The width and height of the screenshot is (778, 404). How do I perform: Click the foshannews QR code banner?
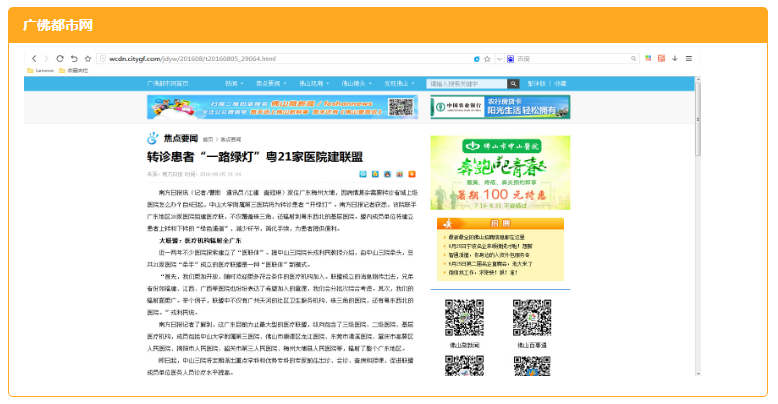point(282,107)
